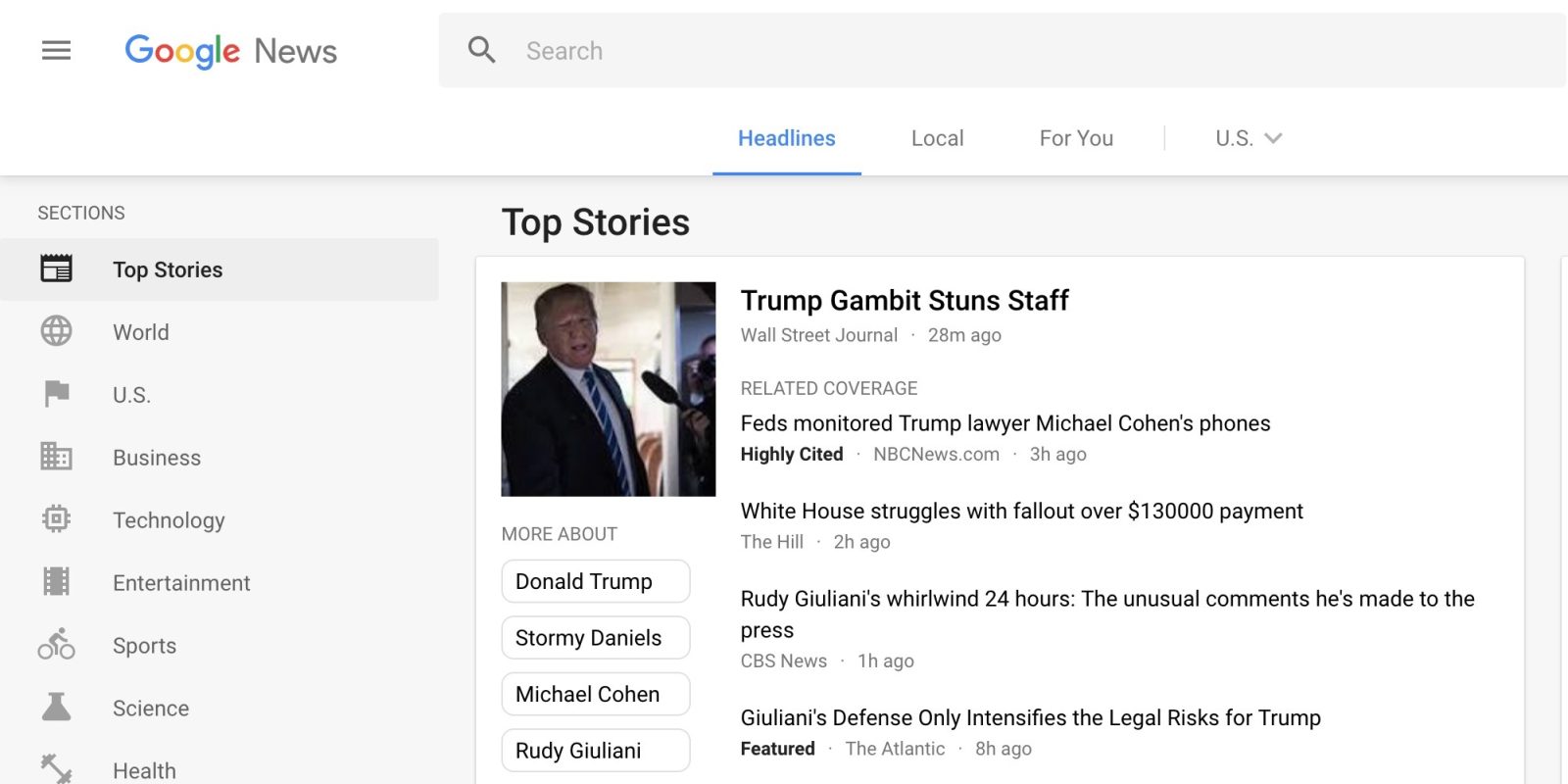This screenshot has height=784, width=1568.
Task: Click the Sports bicycle icon
Action: 56,645
